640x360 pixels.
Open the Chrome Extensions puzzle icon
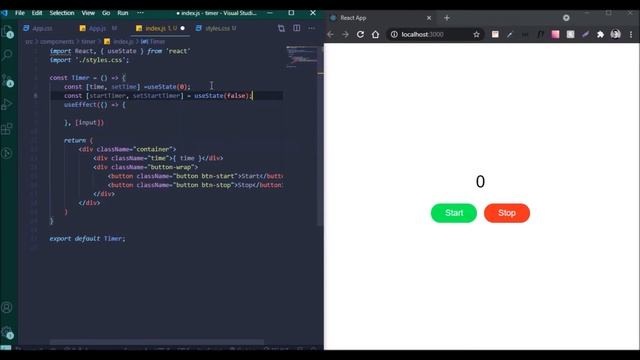(600, 34)
